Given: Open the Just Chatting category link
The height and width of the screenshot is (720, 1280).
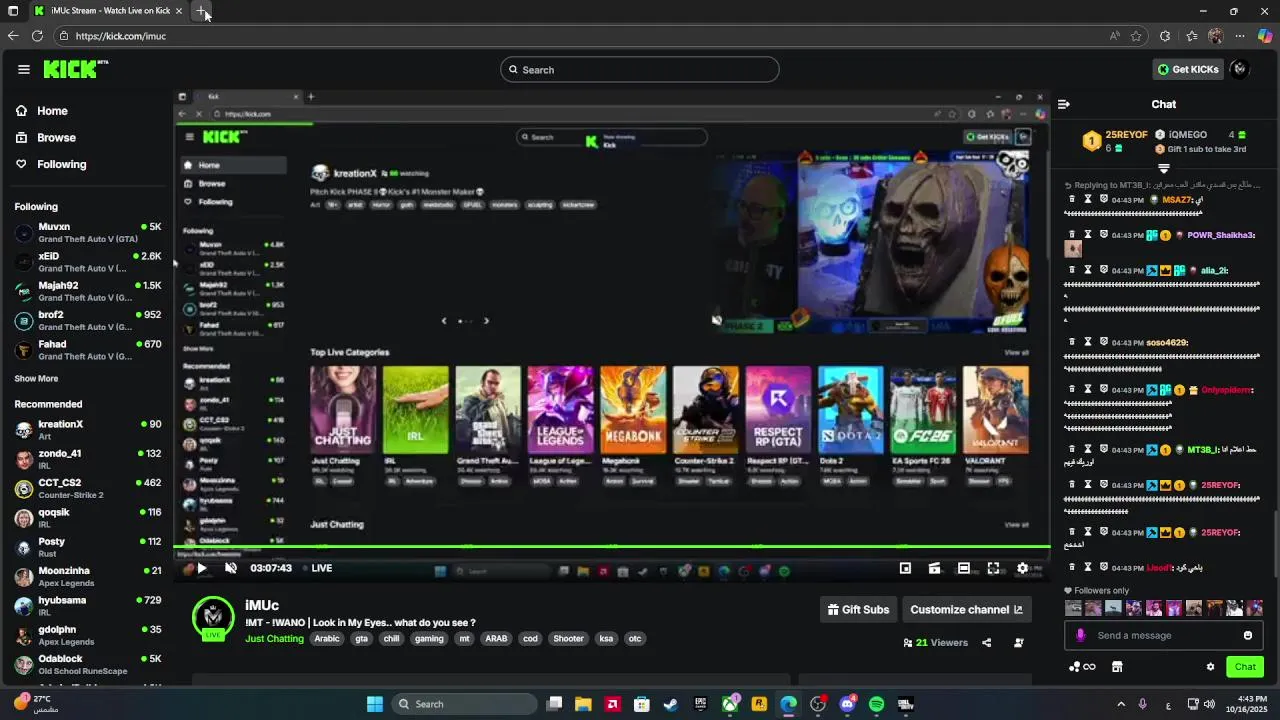Looking at the screenshot, I should [274, 639].
